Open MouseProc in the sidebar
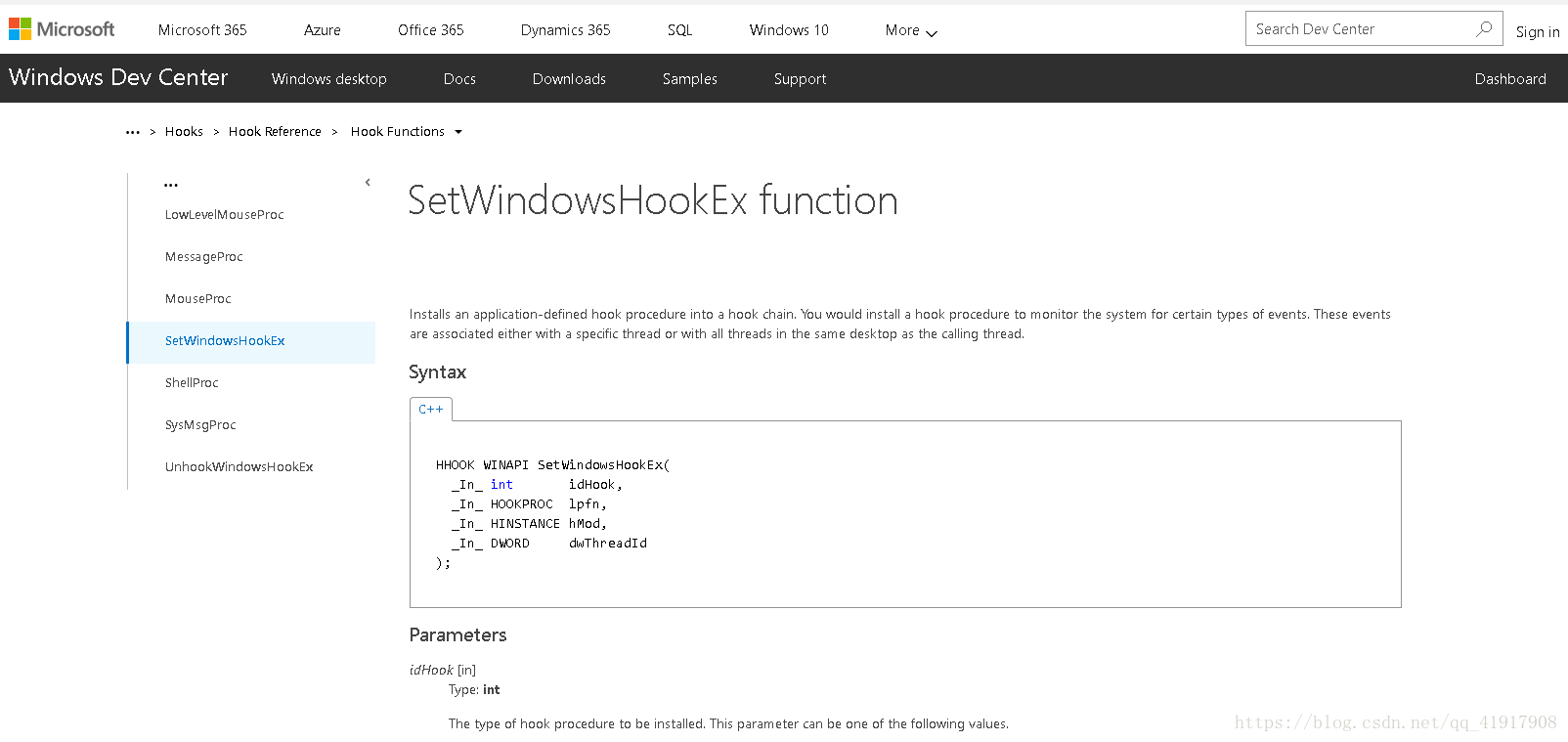 point(198,299)
